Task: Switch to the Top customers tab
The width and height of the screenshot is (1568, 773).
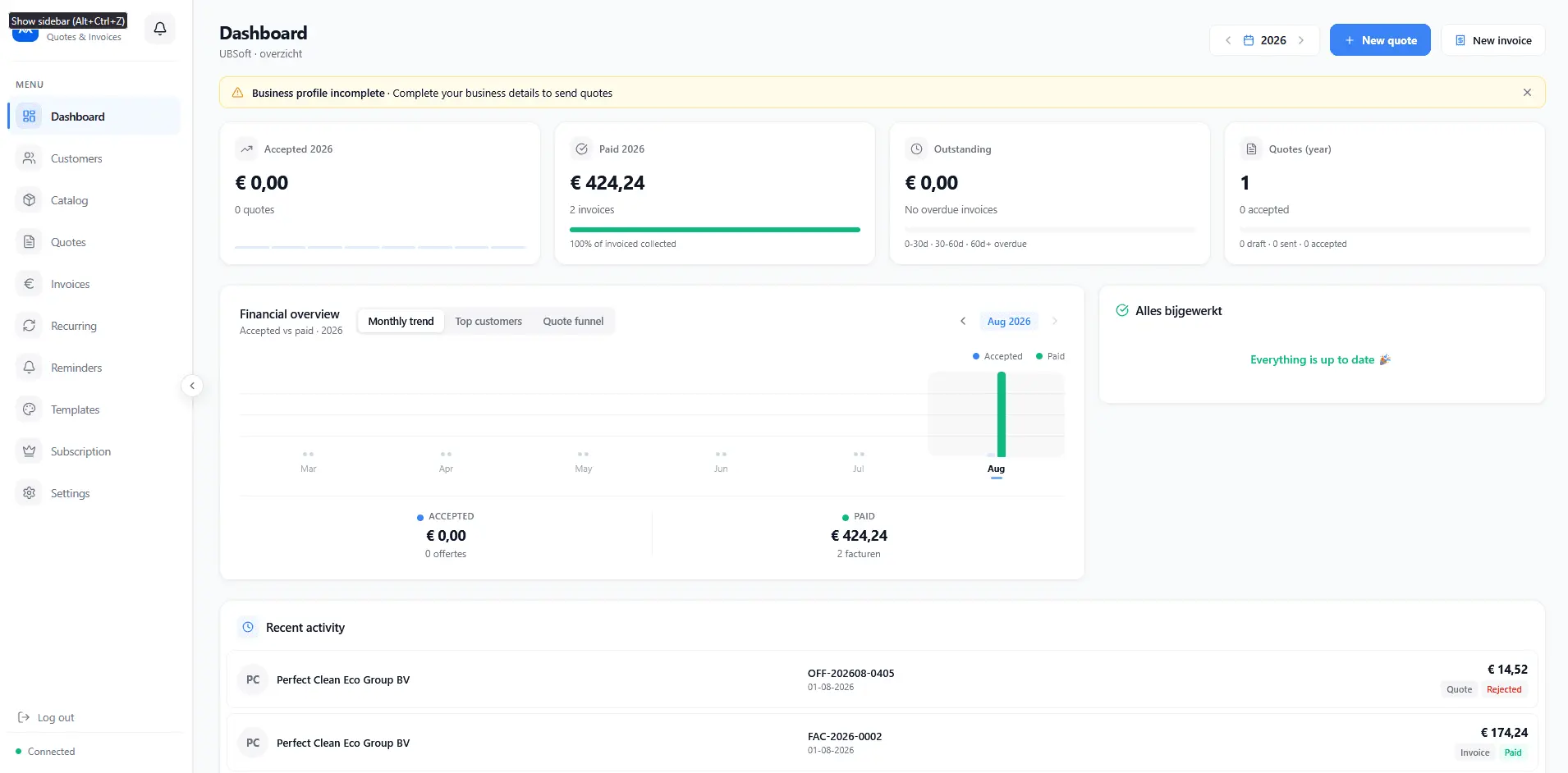Action: 488,321
